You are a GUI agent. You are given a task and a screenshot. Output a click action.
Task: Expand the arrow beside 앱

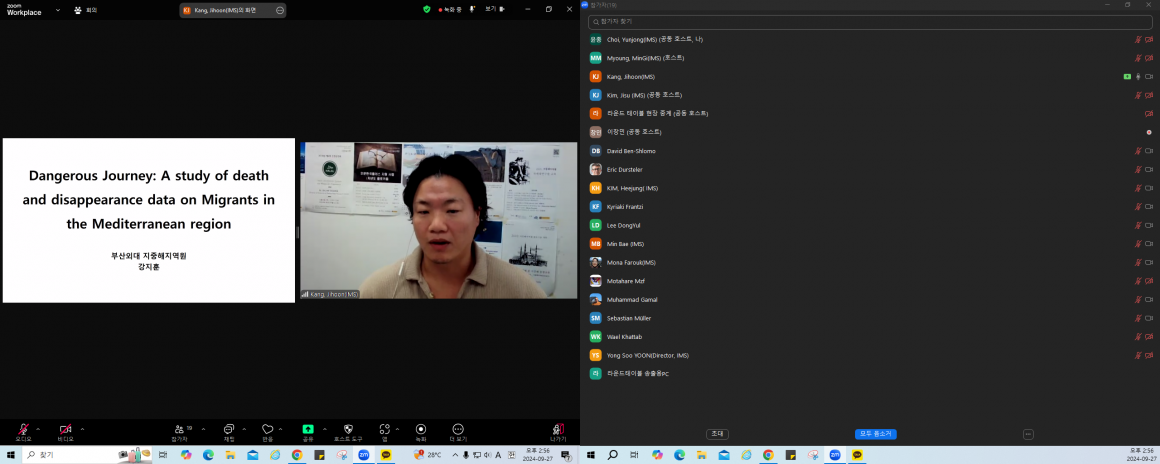pos(397,428)
